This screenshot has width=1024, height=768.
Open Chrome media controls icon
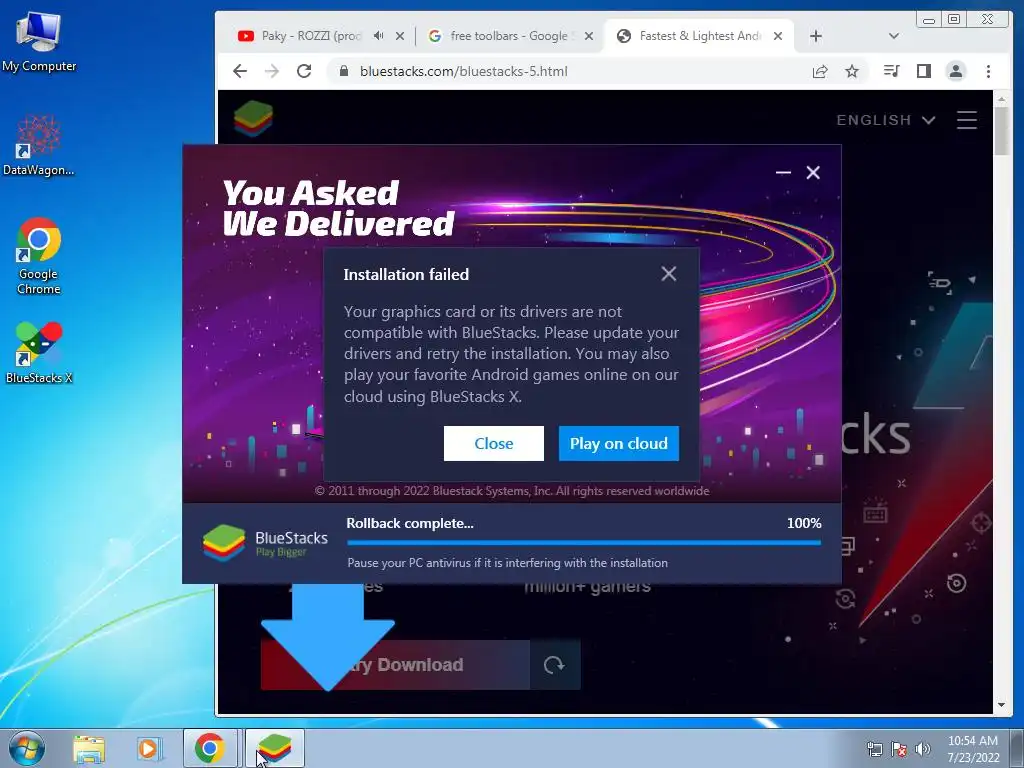pos(891,71)
